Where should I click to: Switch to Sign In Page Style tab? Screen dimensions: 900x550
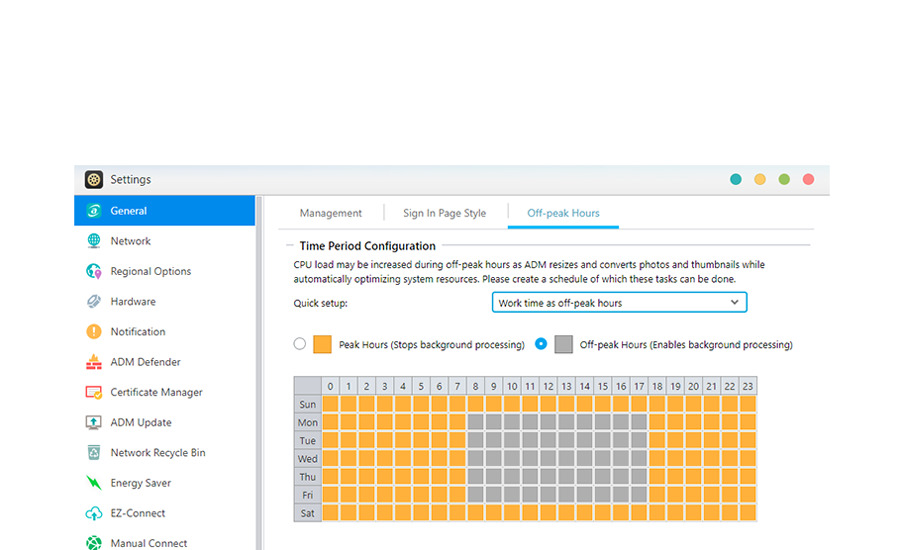click(x=444, y=213)
